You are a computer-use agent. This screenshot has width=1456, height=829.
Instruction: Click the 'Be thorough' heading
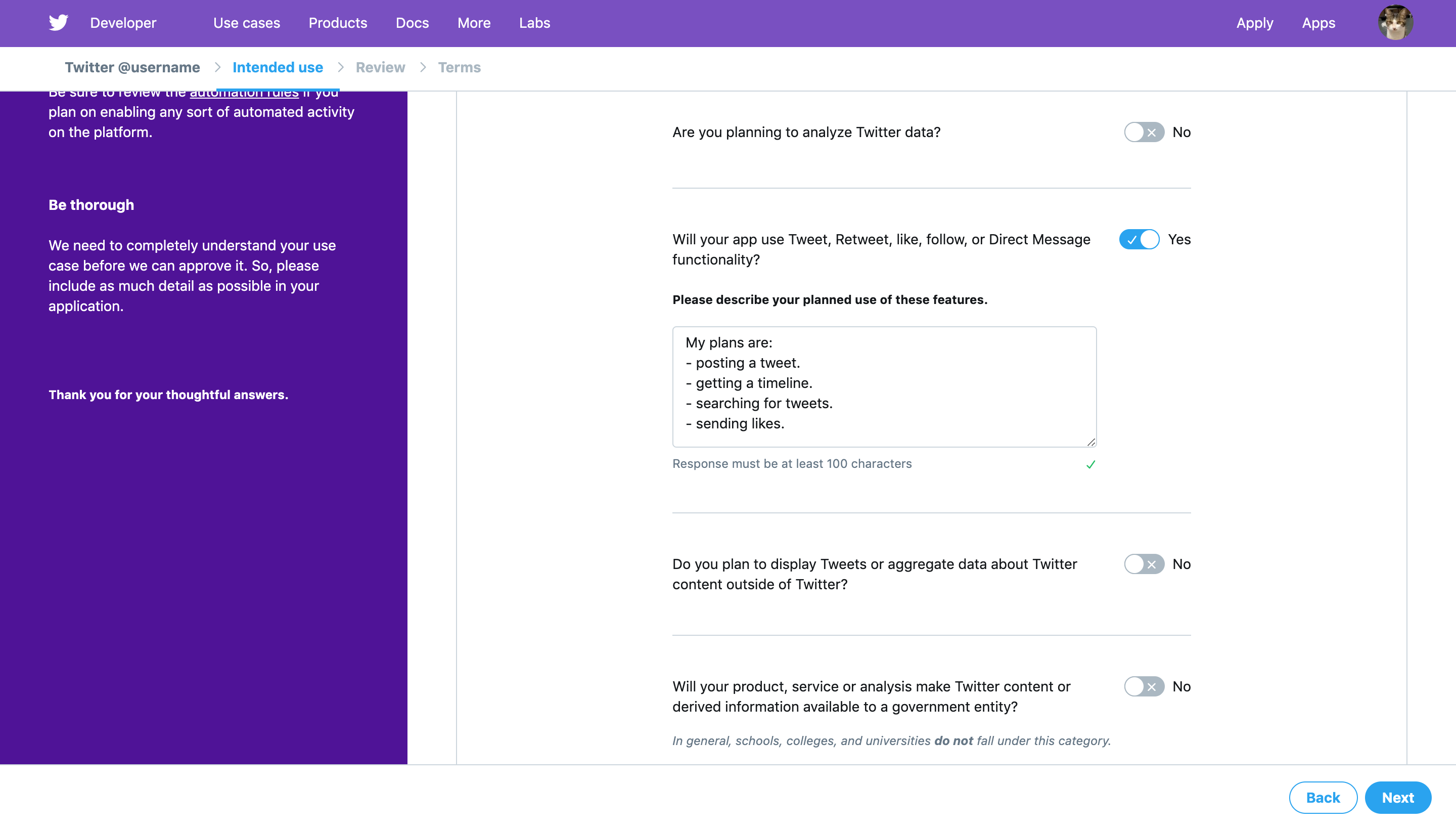click(x=91, y=205)
